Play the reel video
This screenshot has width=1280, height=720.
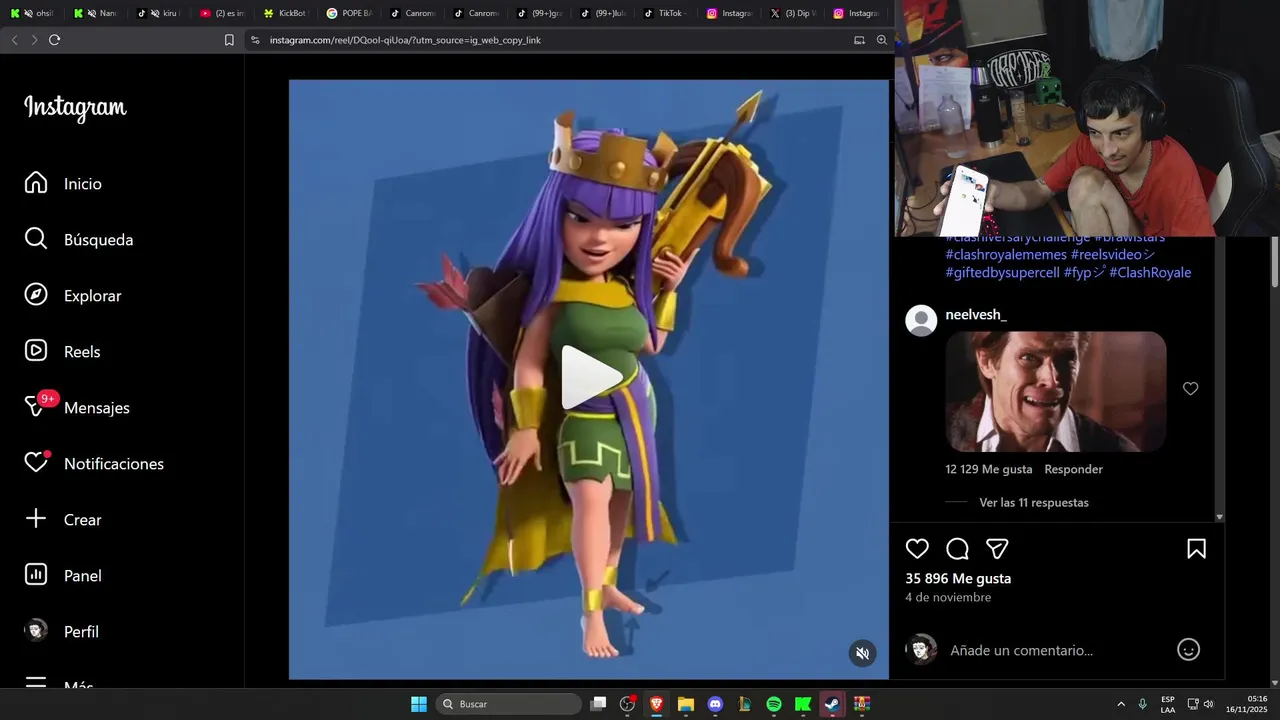pyautogui.click(x=590, y=378)
